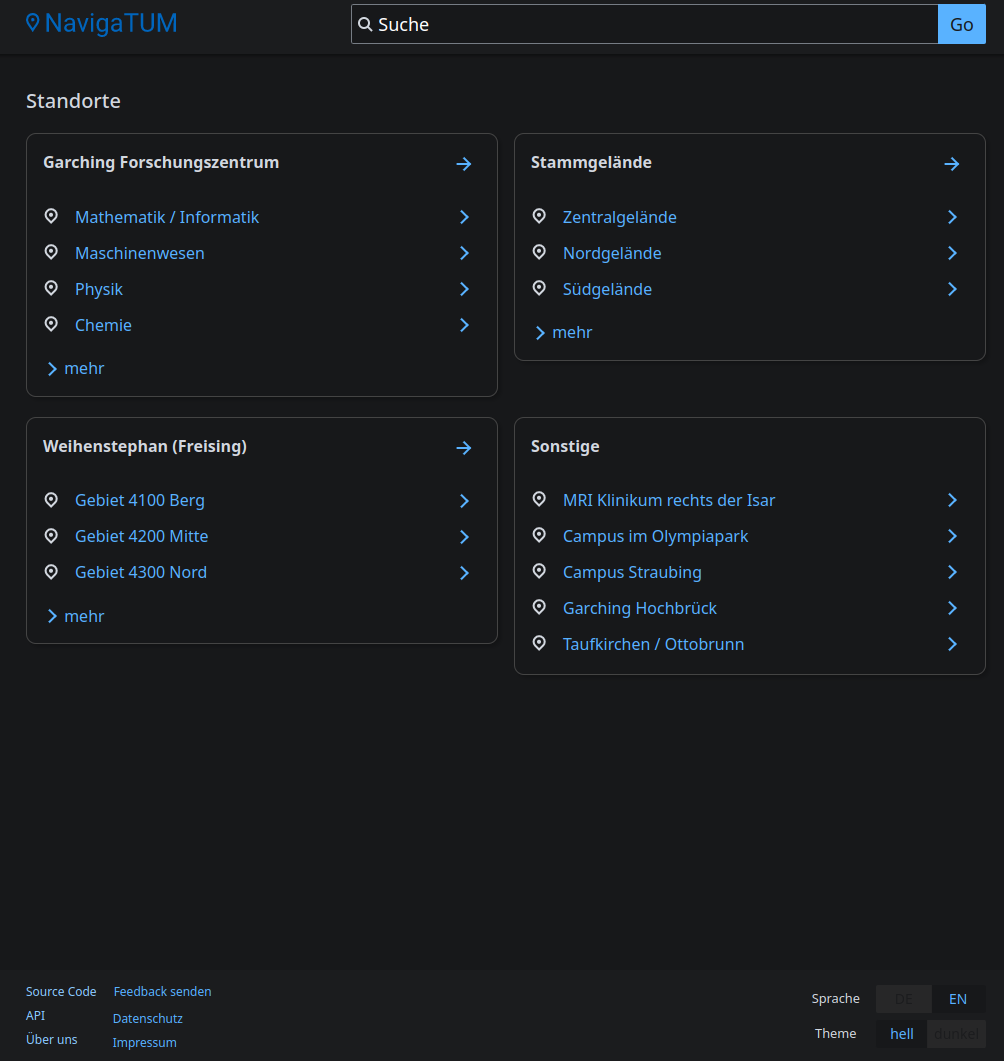Open the Garching Forschungszentrum heading

[x=161, y=163]
